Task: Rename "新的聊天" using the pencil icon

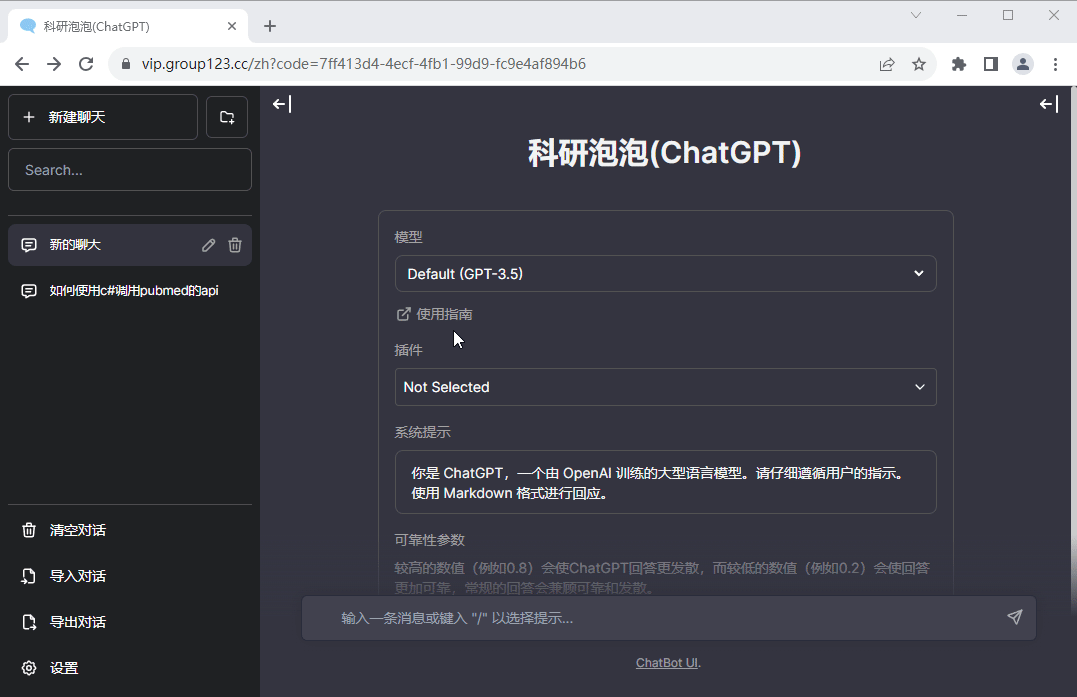Action: [208, 244]
